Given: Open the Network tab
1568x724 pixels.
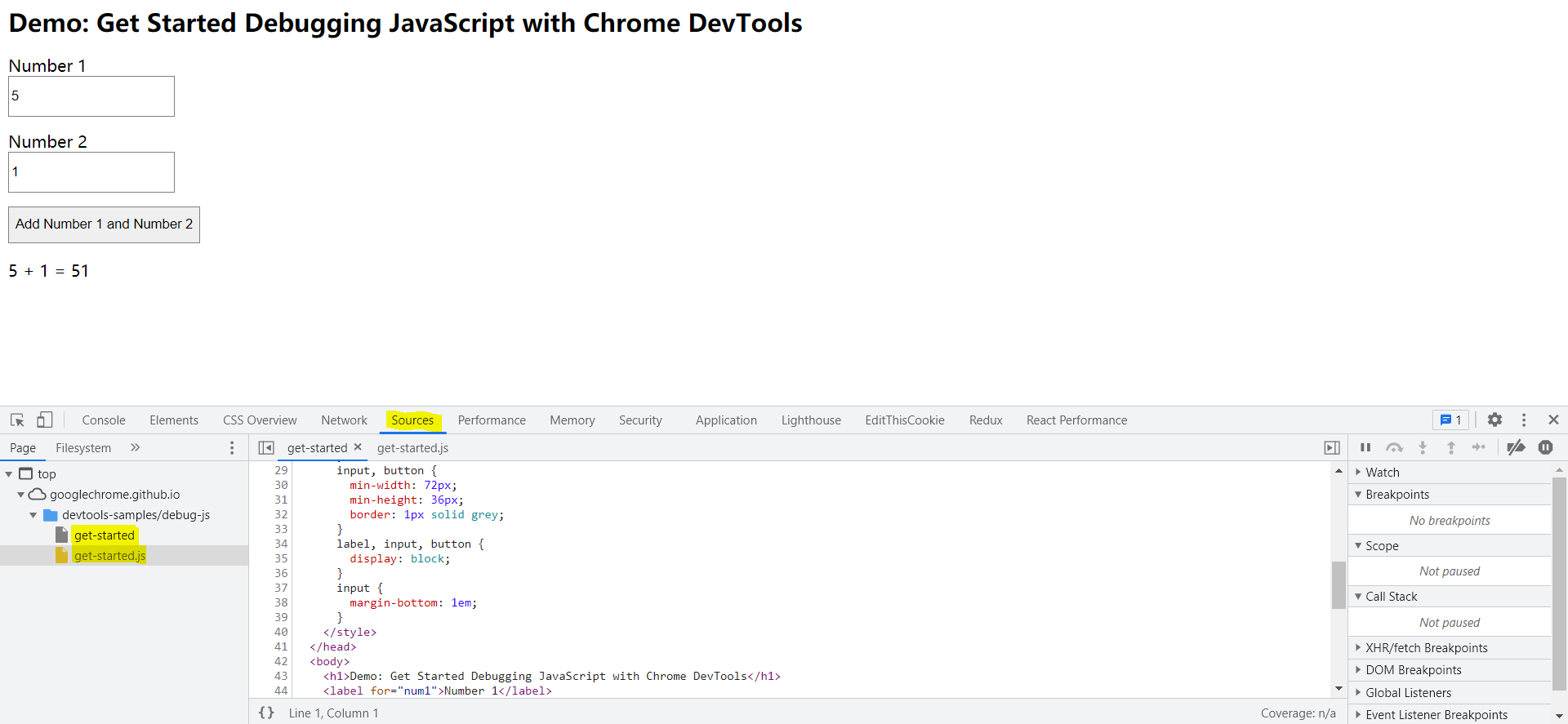Looking at the screenshot, I should point(344,420).
